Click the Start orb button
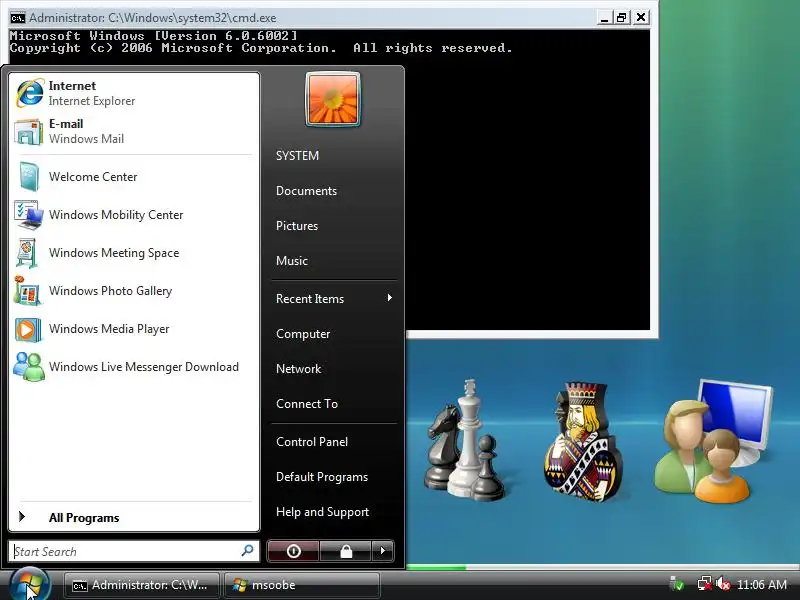The image size is (800, 600). pyautogui.click(x=29, y=585)
